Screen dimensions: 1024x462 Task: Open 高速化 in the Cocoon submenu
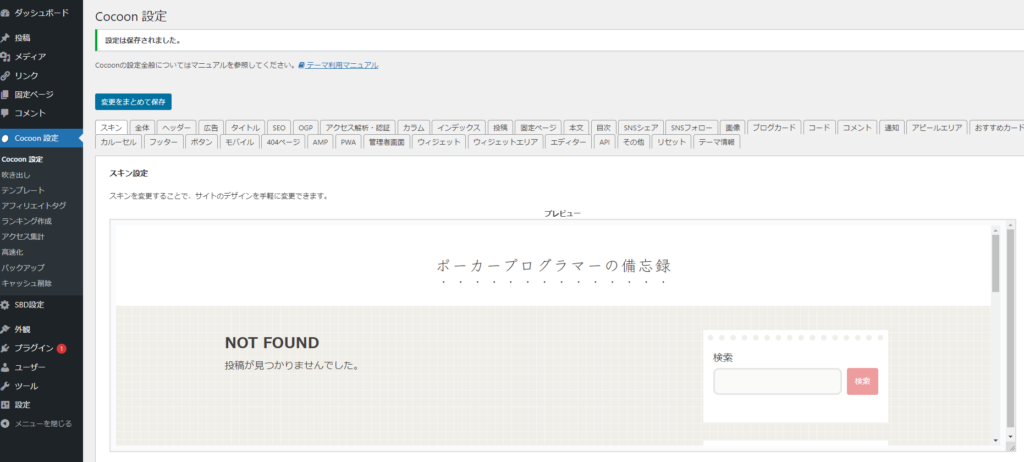click(x=13, y=252)
